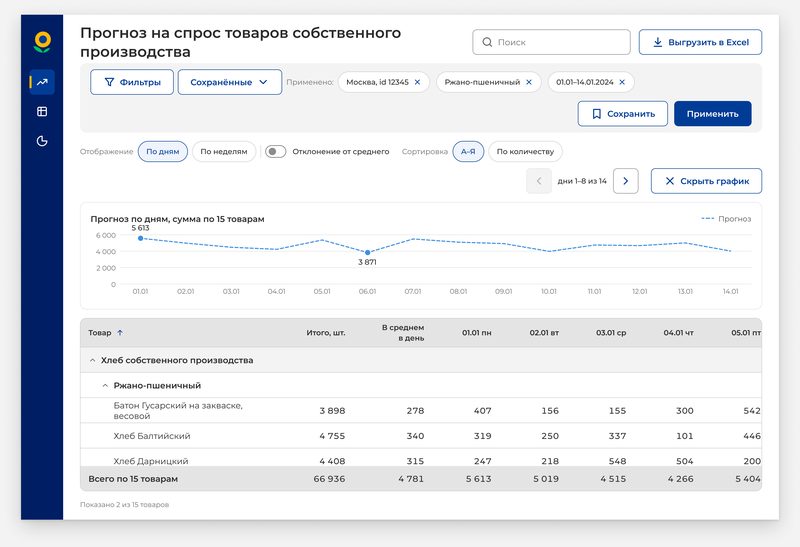The height and width of the screenshot is (547, 800).
Task: Click 06.01 label on chart axis
Action: [367, 291]
